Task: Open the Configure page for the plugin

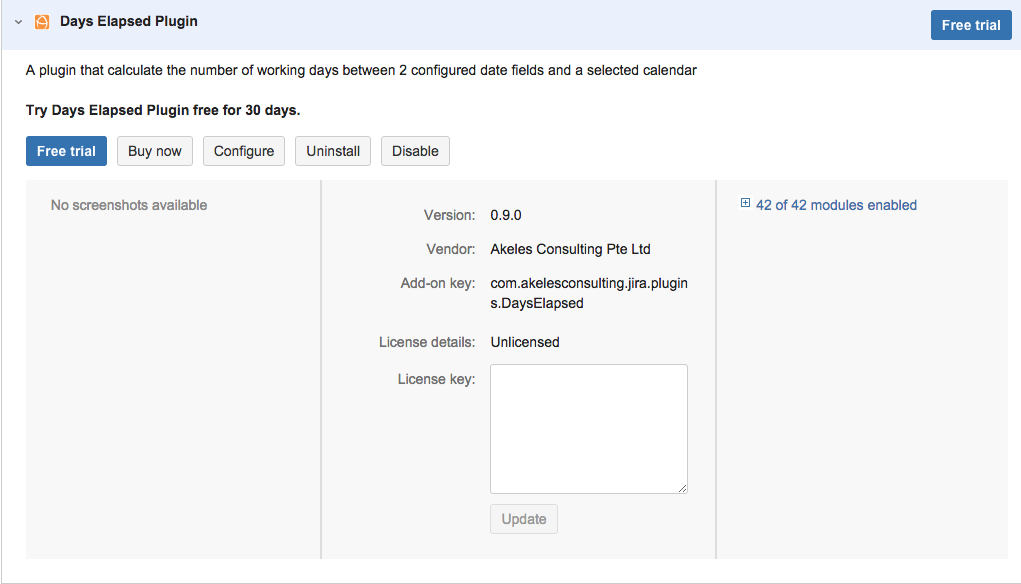Action: click(x=243, y=150)
